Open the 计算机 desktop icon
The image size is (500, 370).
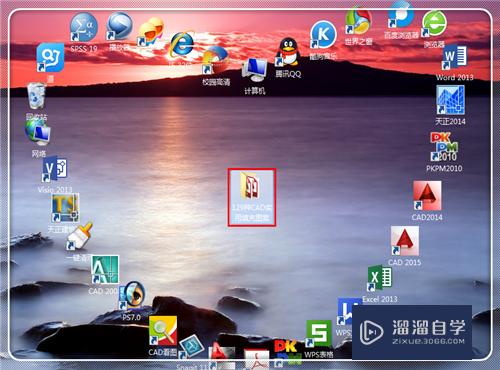[255, 70]
